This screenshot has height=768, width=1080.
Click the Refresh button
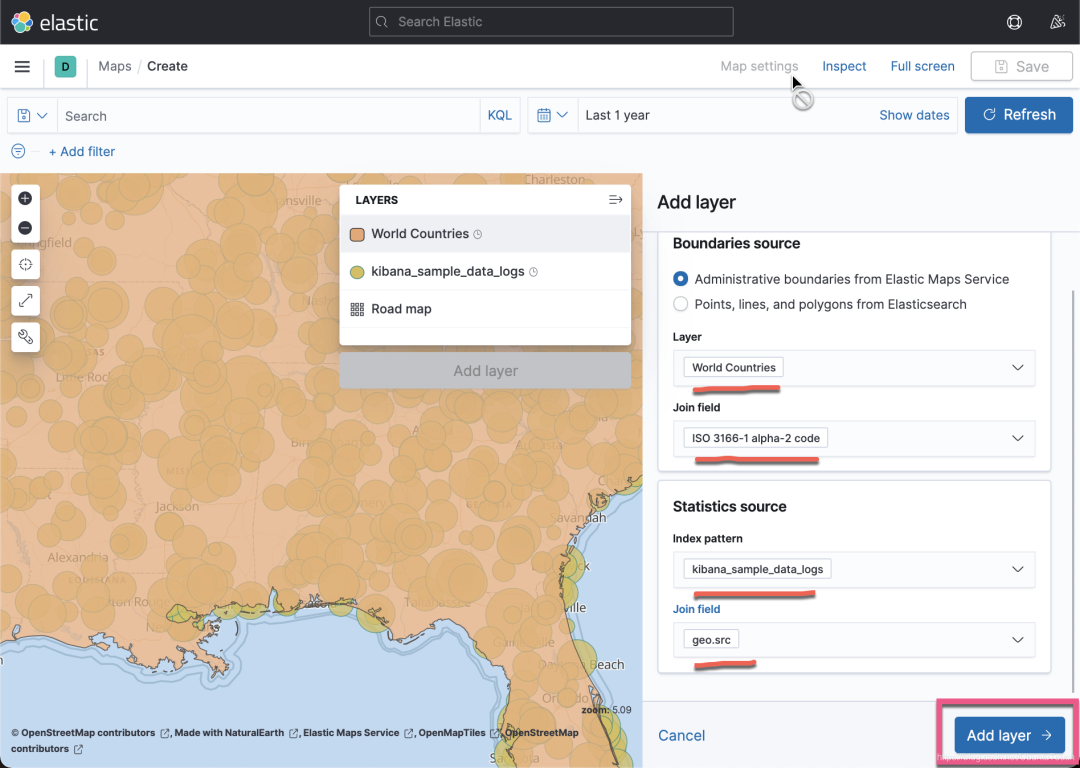click(x=1019, y=115)
